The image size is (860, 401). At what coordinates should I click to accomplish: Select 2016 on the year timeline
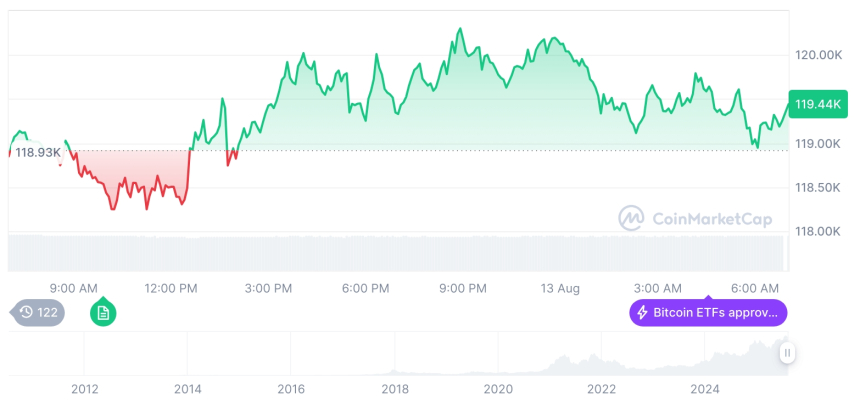pos(291,388)
